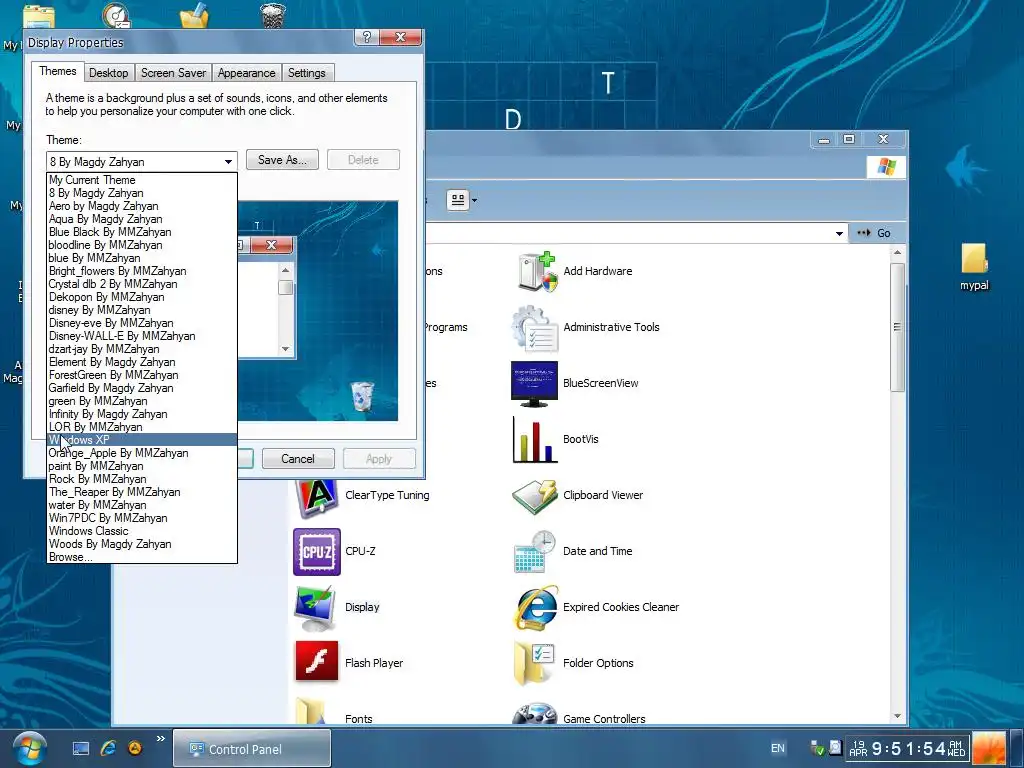Open the Add Hardware icon

coord(537,271)
